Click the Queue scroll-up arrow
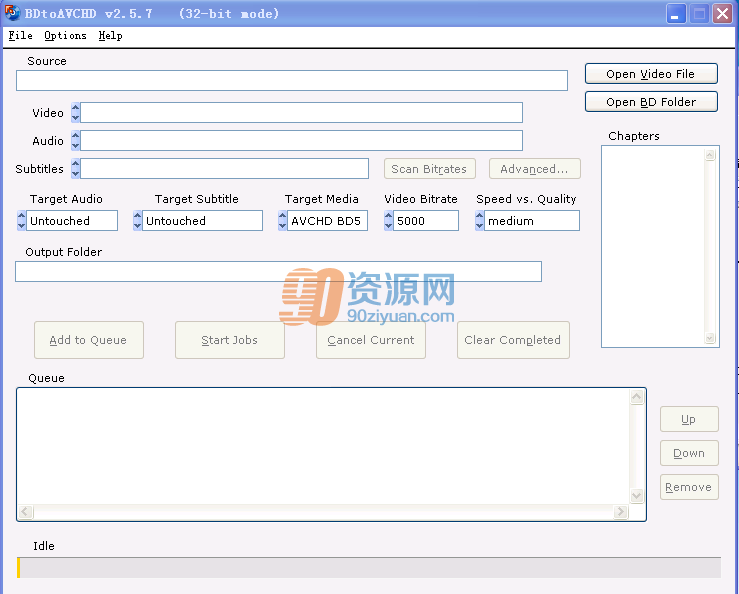Screen dimensions: 739x594 [x=637, y=397]
